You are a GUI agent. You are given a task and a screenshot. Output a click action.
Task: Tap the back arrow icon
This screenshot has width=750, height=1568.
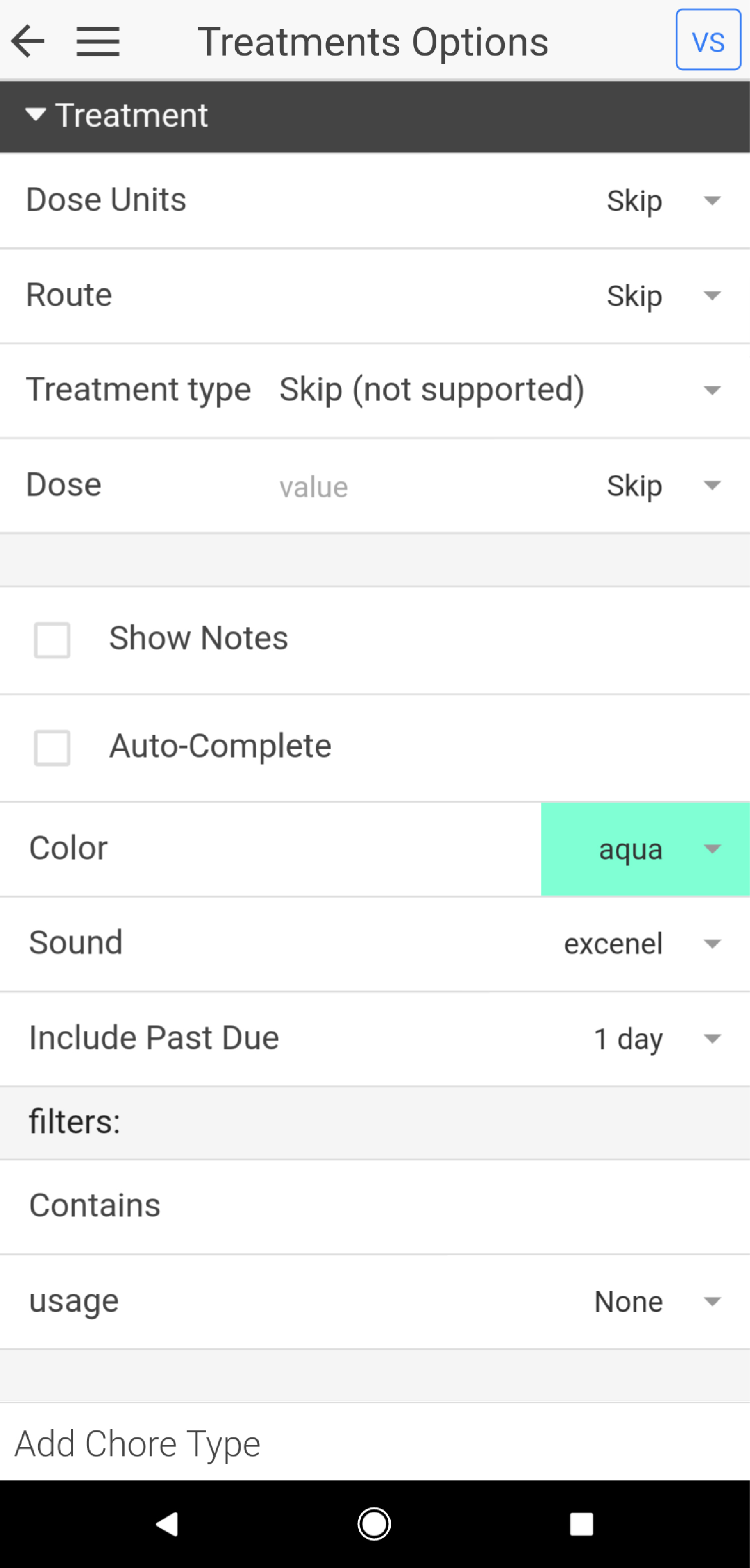pos(28,42)
